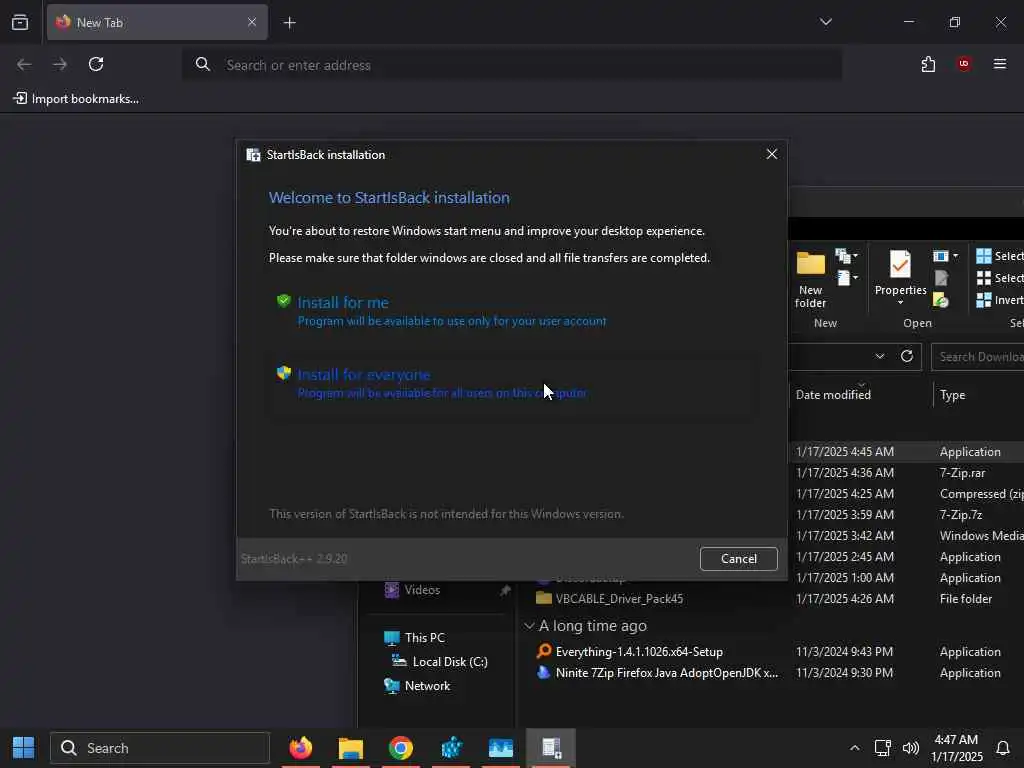The height and width of the screenshot is (768, 1024).
Task: Open taskbar clock and calendar
Action: coord(956,748)
